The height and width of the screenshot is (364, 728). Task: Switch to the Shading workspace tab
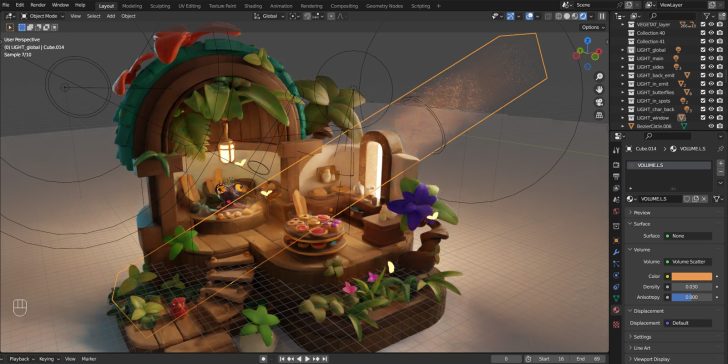pyautogui.click(x=253, y=6)
